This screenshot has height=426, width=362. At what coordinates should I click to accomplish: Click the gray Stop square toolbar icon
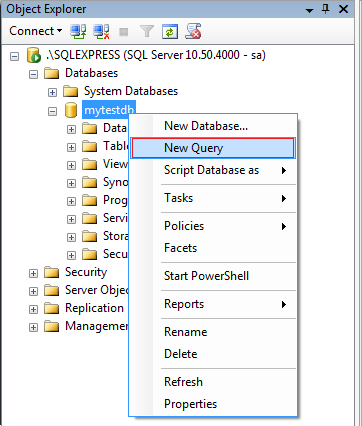[124, 32]
